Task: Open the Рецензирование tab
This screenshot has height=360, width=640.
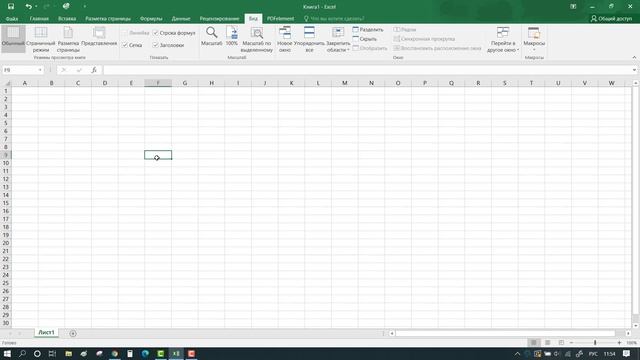Action: click(219, 19)
